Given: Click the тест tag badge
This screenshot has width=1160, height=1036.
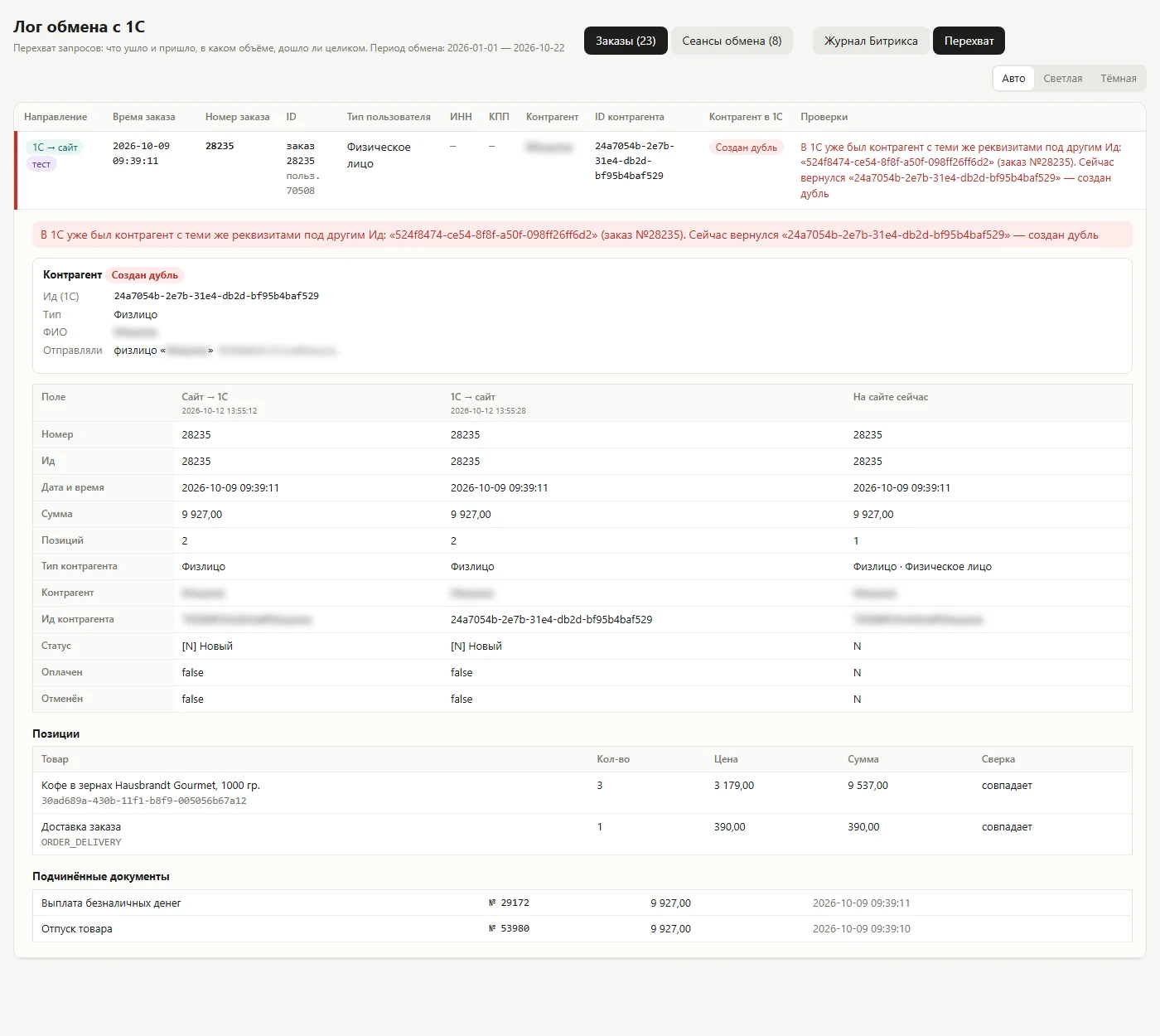Looking at the screenshot, I should pyautogui.click(x=41, y=164).
